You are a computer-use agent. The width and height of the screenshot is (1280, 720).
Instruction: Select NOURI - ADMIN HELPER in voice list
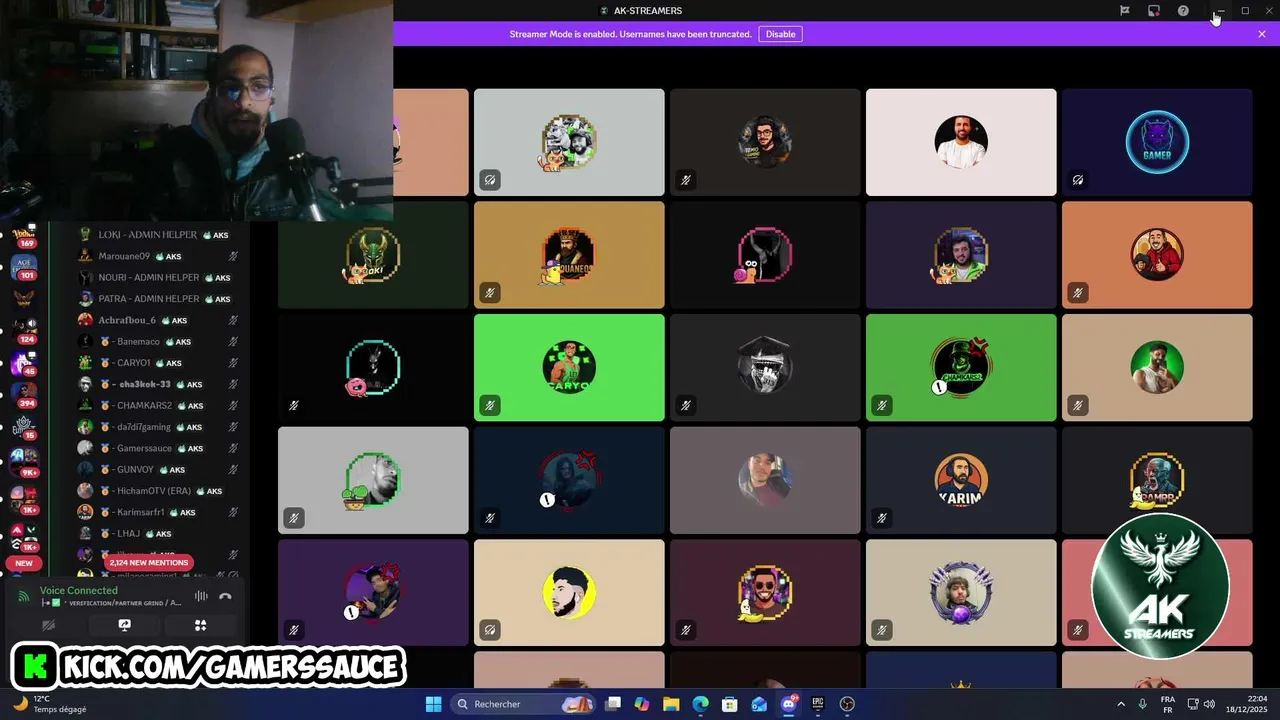158,277
